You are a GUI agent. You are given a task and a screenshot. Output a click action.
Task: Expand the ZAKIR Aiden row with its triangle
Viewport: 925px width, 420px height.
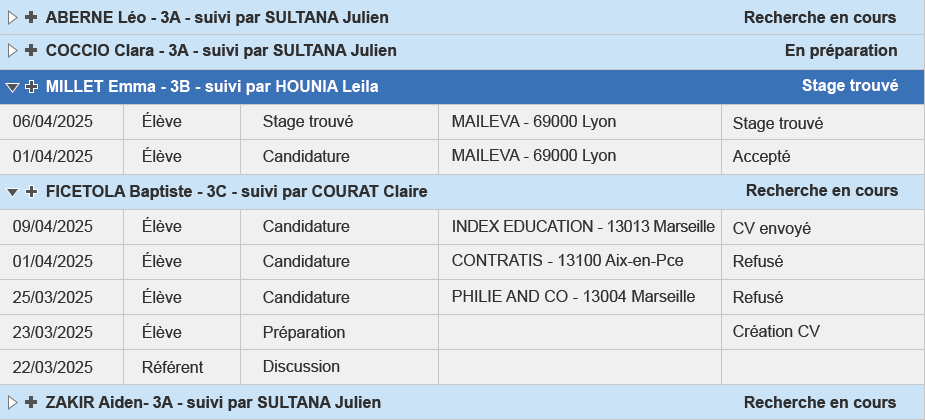(x=12, y=402)
